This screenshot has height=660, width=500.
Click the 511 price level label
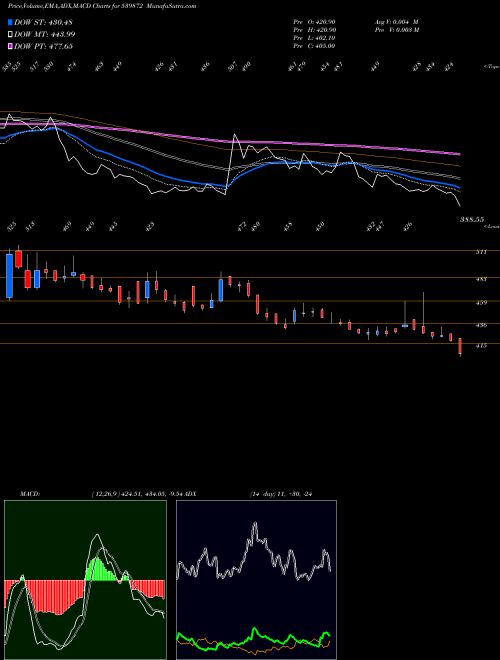481,252
